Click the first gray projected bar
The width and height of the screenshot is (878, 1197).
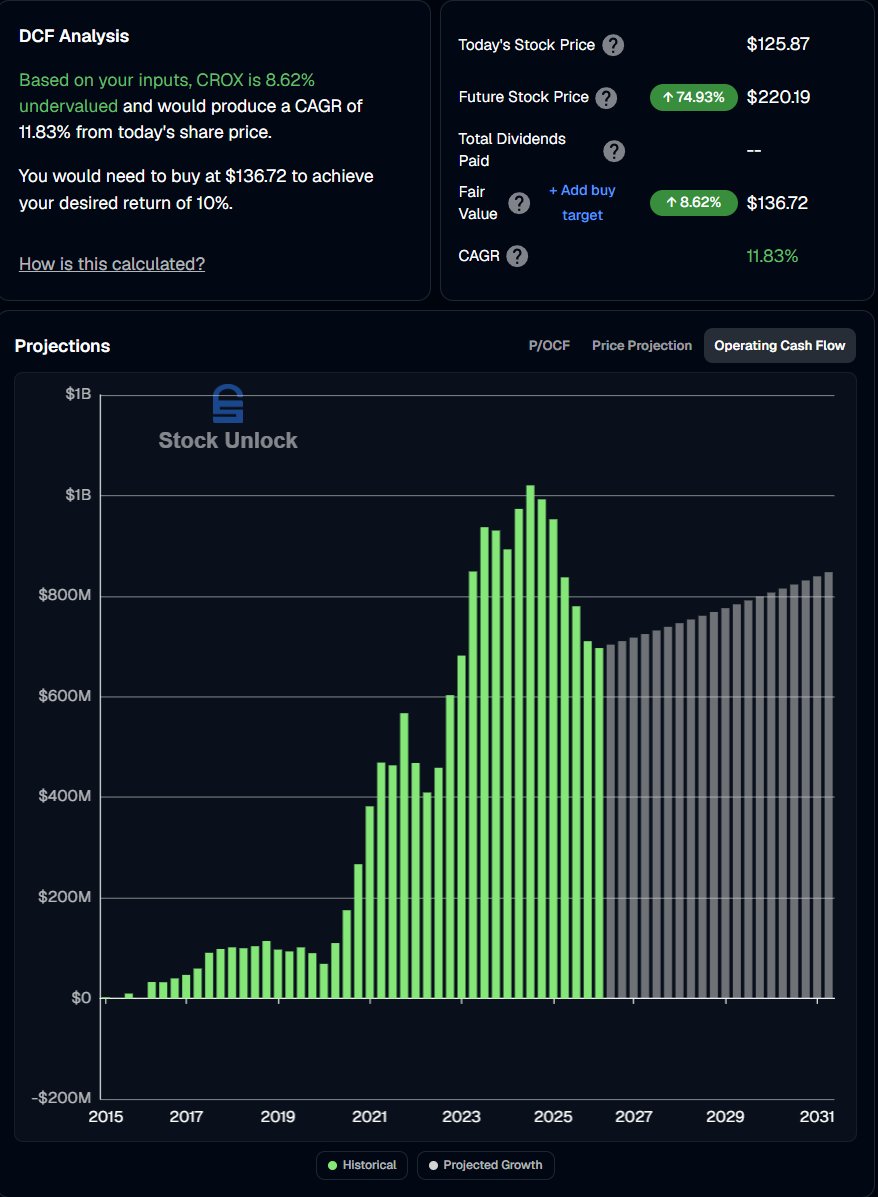611,821
